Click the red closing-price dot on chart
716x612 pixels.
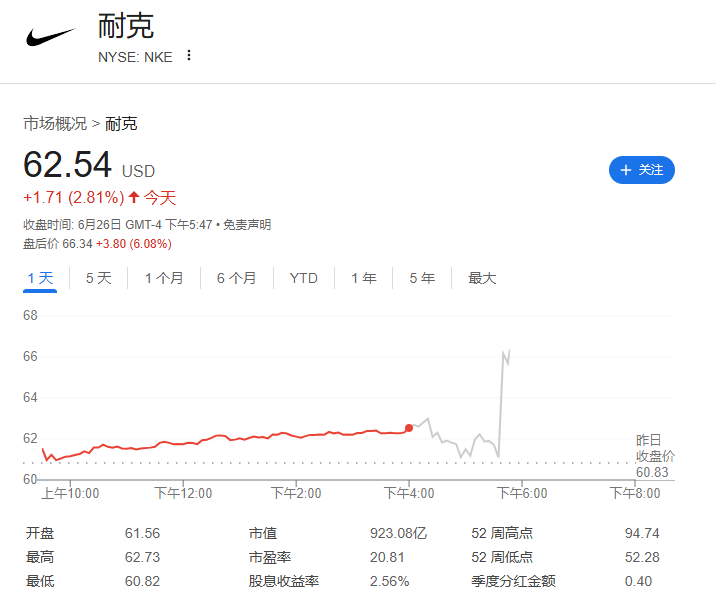point(409,428)
